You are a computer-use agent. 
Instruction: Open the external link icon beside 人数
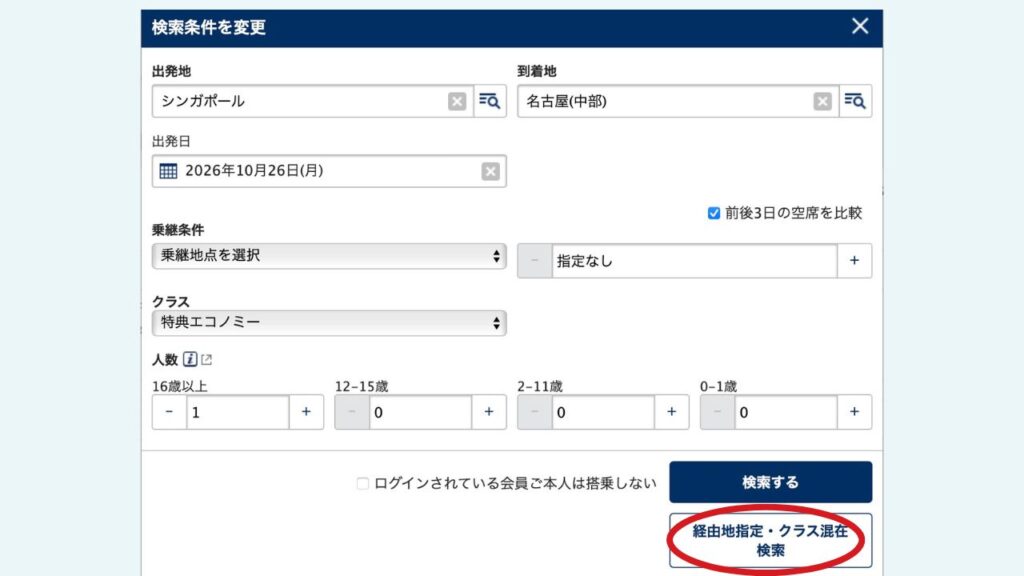pos(206,360)
